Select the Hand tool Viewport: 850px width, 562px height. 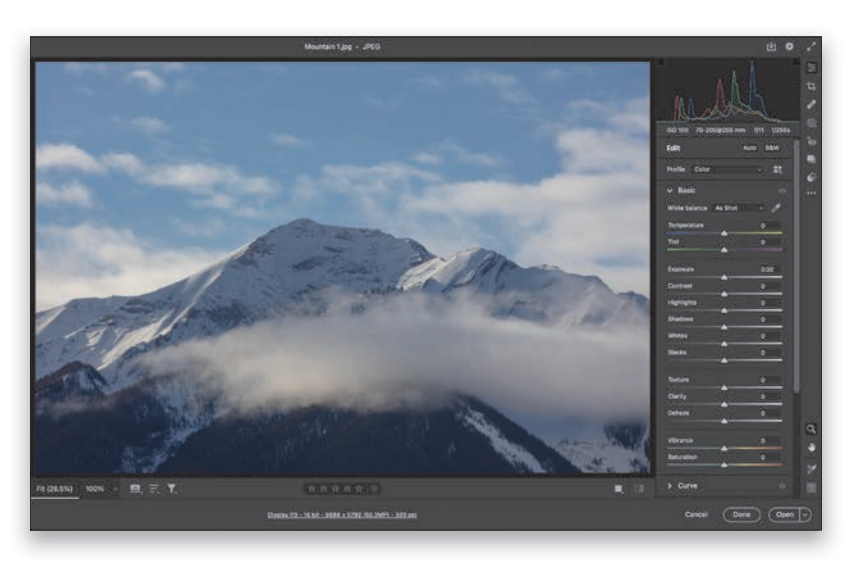coord(812,448)
